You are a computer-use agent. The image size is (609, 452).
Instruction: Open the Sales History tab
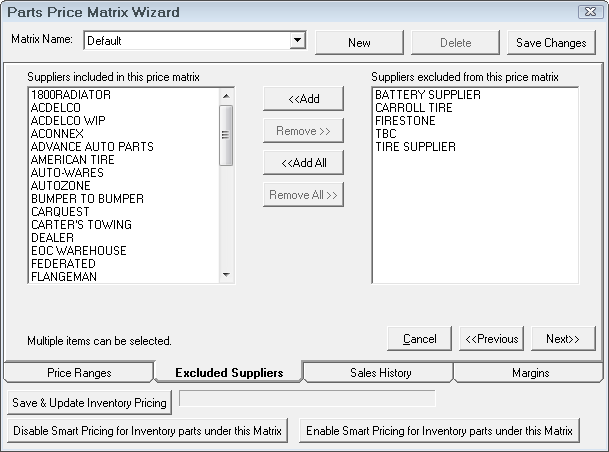[x=380, y=373]
